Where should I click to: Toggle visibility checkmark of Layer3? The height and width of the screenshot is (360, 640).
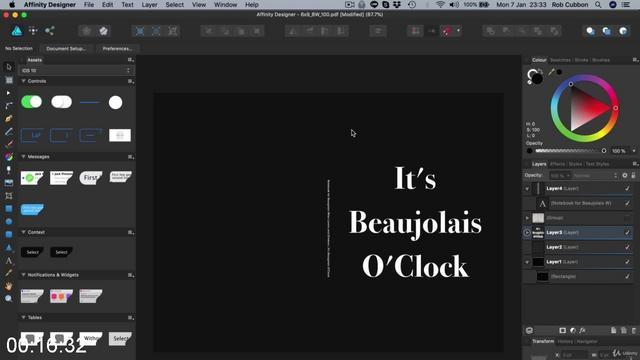click(627, 232)
